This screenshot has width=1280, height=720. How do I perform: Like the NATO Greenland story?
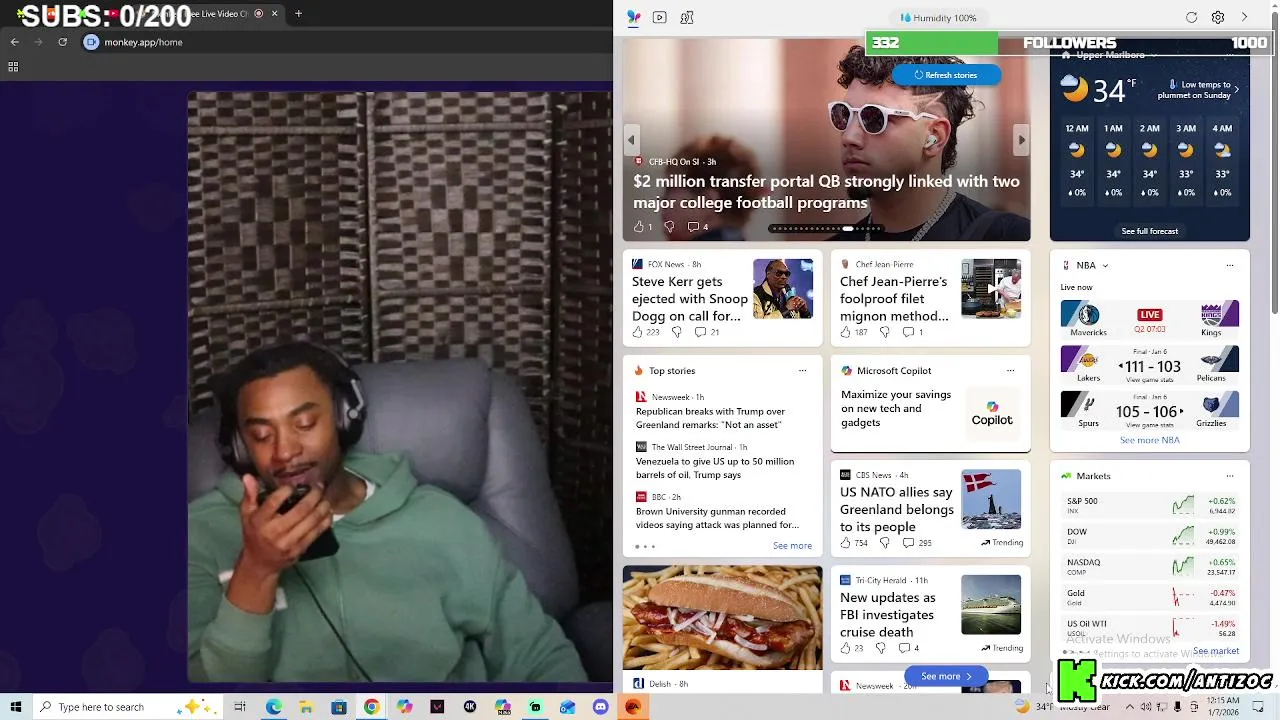pyautogui.click(x=846, y=543)
